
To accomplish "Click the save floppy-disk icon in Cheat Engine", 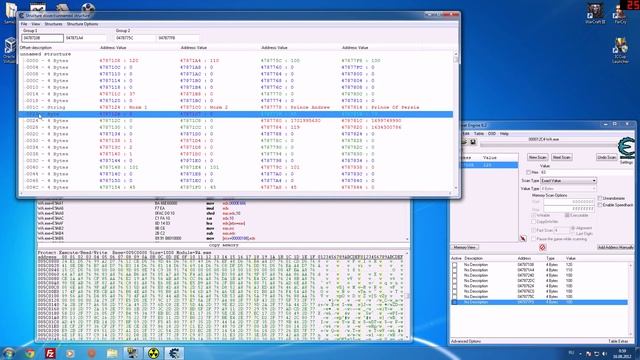I will pyautogui.click(x=473, y=142).
